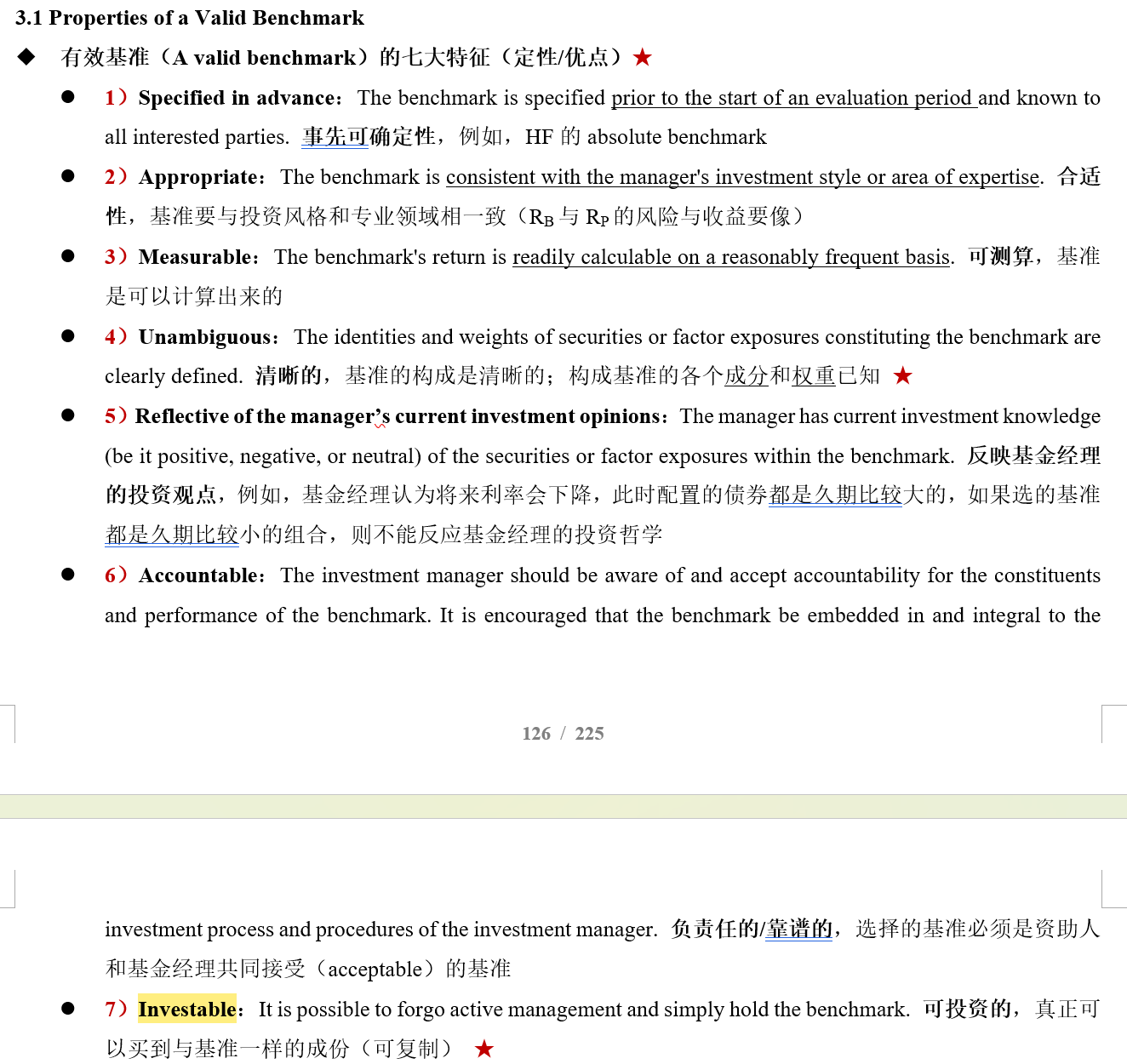Click underlined 'readily calculable on a reasonably frequent basis'

coord(731,257)
